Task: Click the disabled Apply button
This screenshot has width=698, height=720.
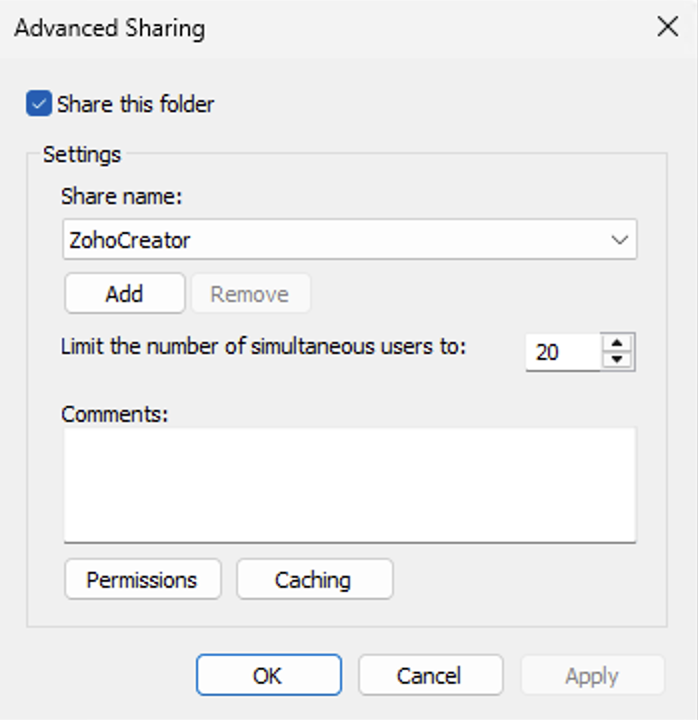Action: 592,676
